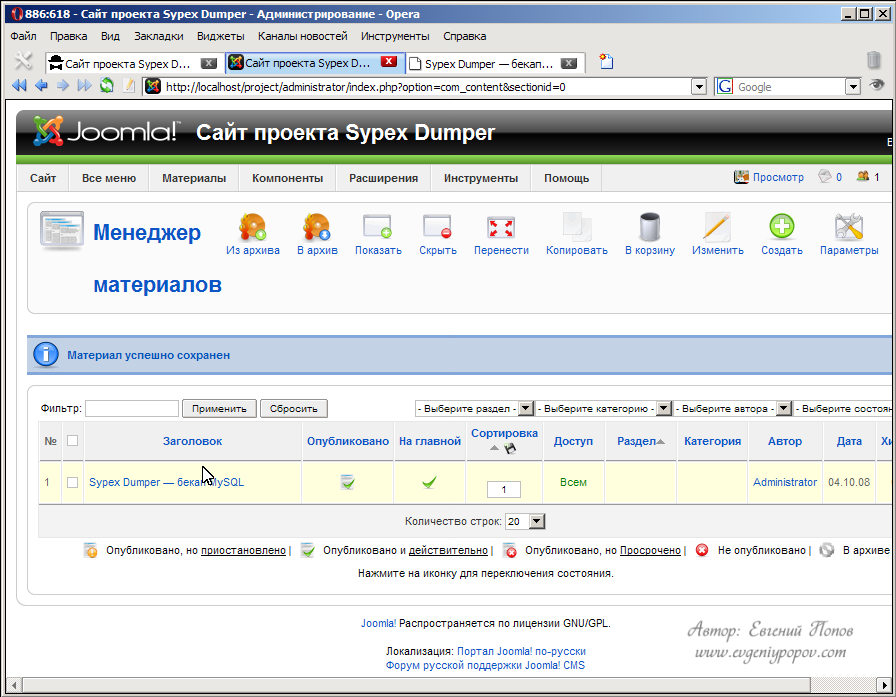Viewport: 896px width, 697px height.
Task: Change the 'Количество строк' dropdown showing 20
Action: click(526, 521)
